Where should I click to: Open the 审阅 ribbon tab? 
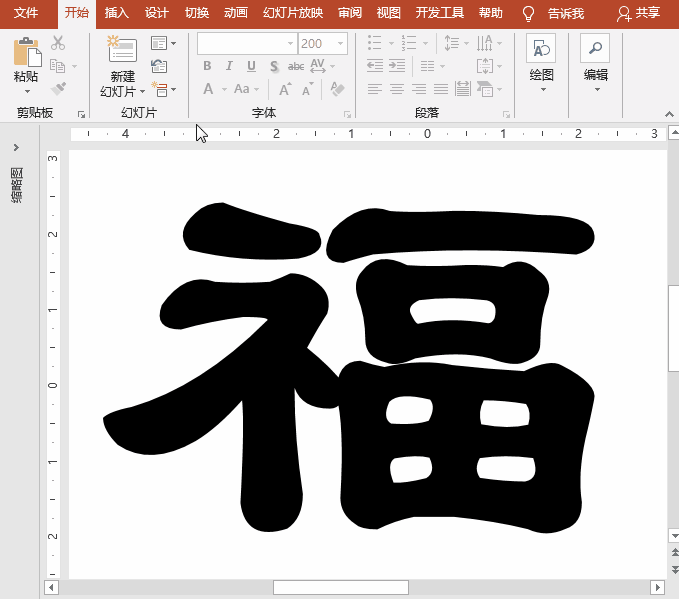coord(350,13)
